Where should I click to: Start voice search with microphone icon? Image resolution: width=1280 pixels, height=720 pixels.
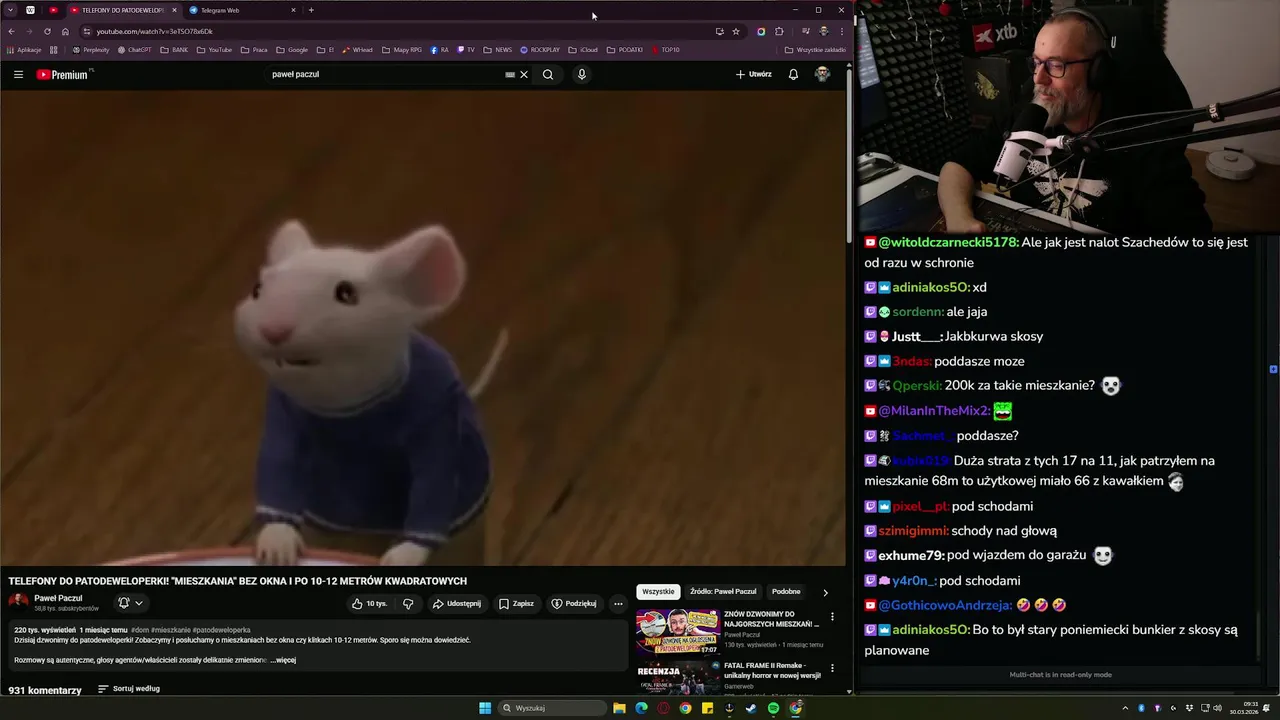click(x=581, y=74)
